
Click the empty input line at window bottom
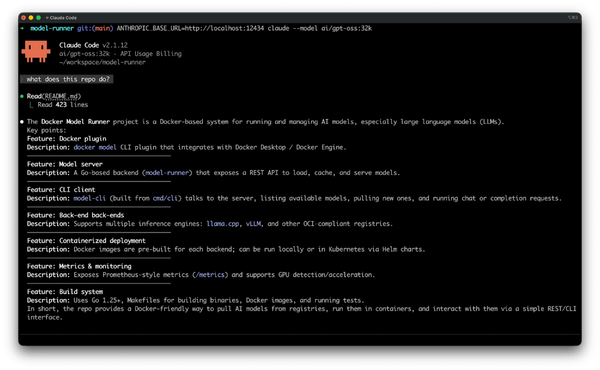300,340
